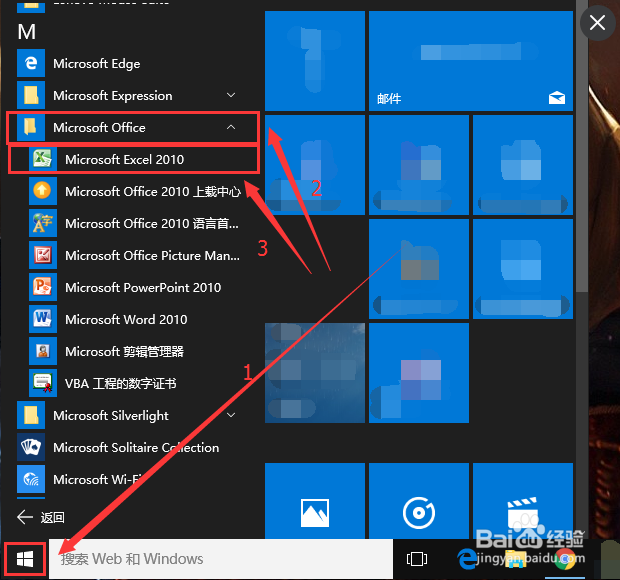Click the Solitaire Collection cards icon
Image resolution: width=620 pixels, height=580 pixels.
coord(31,447)
